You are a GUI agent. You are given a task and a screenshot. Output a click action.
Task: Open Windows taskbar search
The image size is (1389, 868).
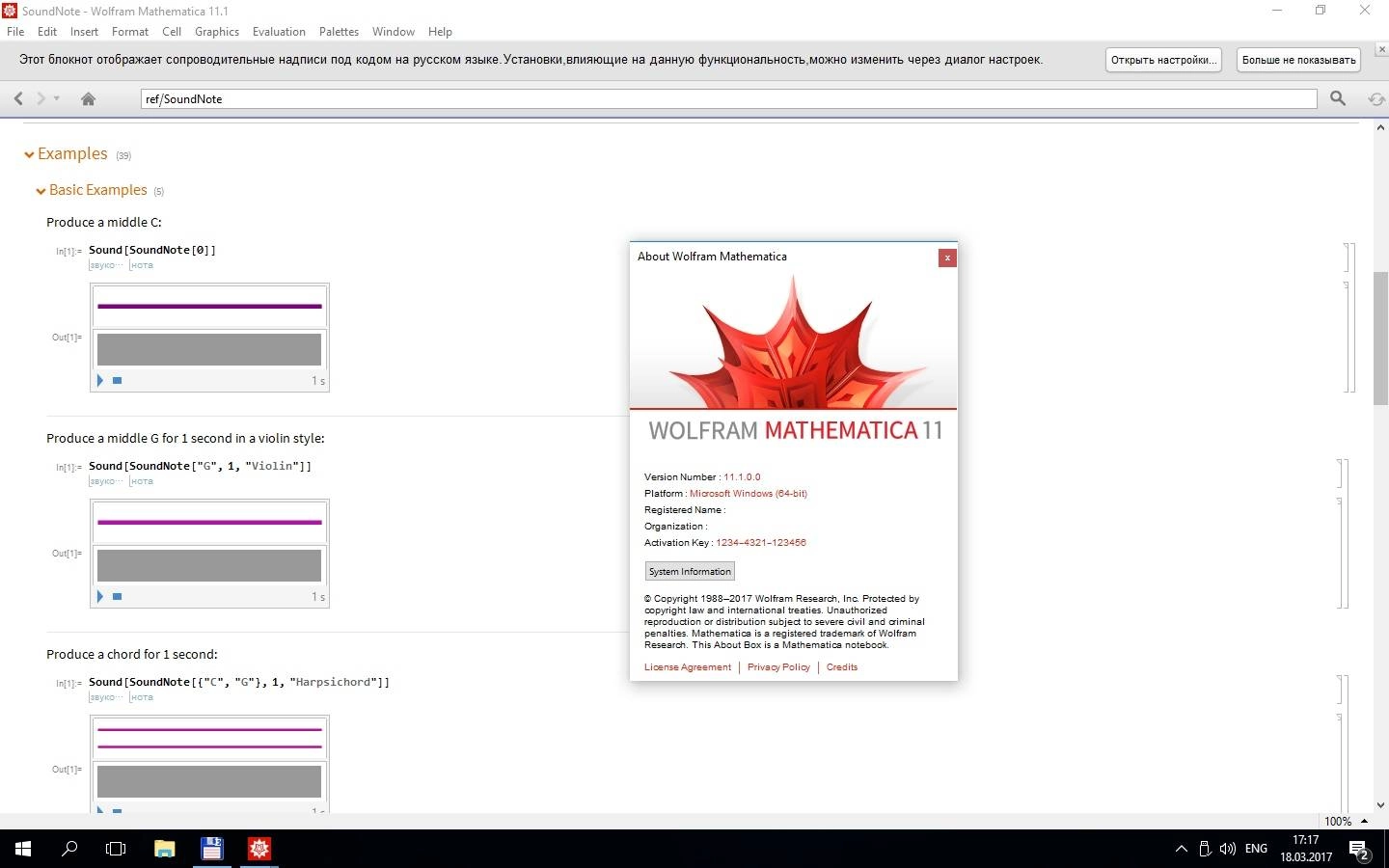[x=69, y=849]
